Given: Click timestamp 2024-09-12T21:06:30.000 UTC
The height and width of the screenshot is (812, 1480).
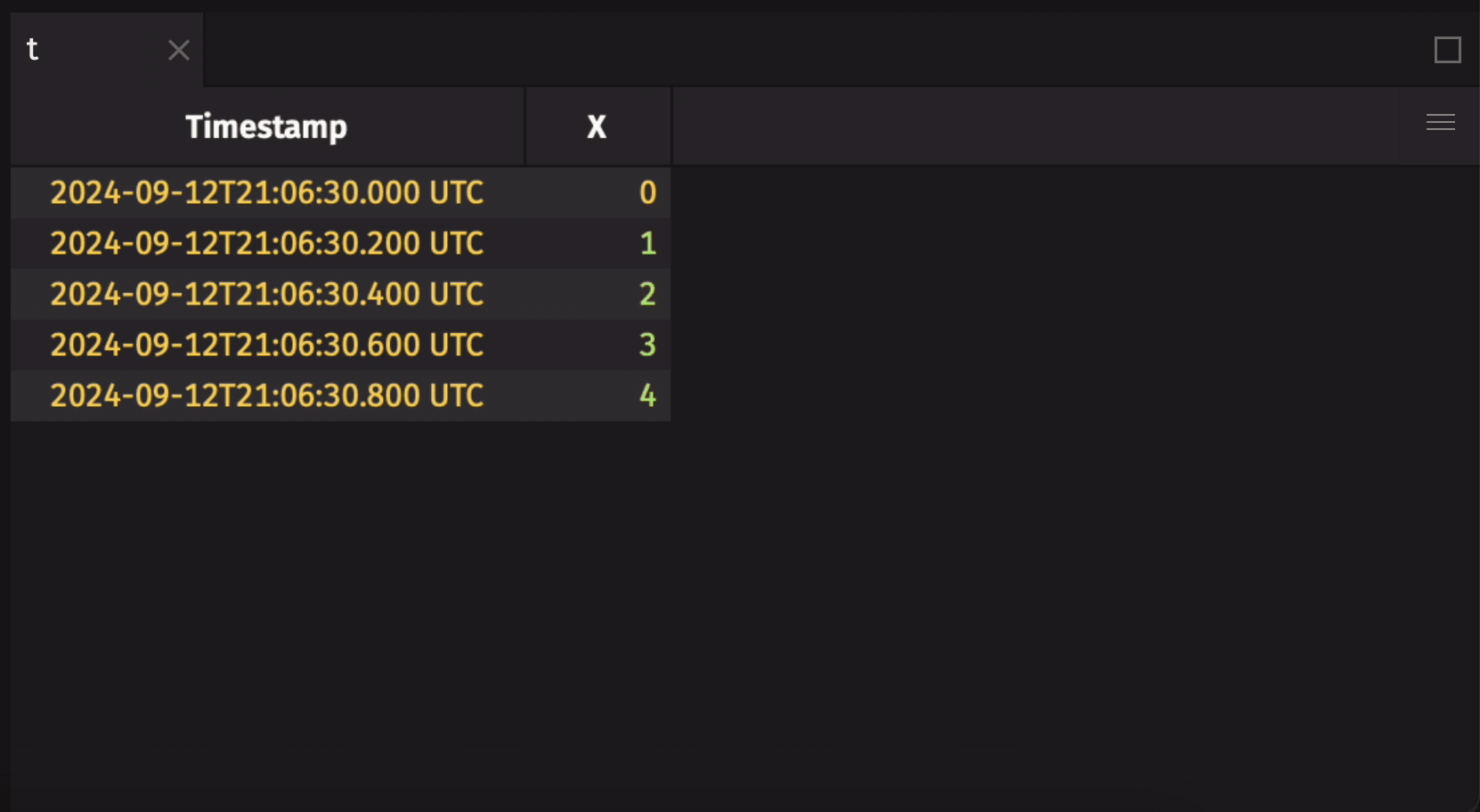Looking at the screenshot, I should point(266,192).
